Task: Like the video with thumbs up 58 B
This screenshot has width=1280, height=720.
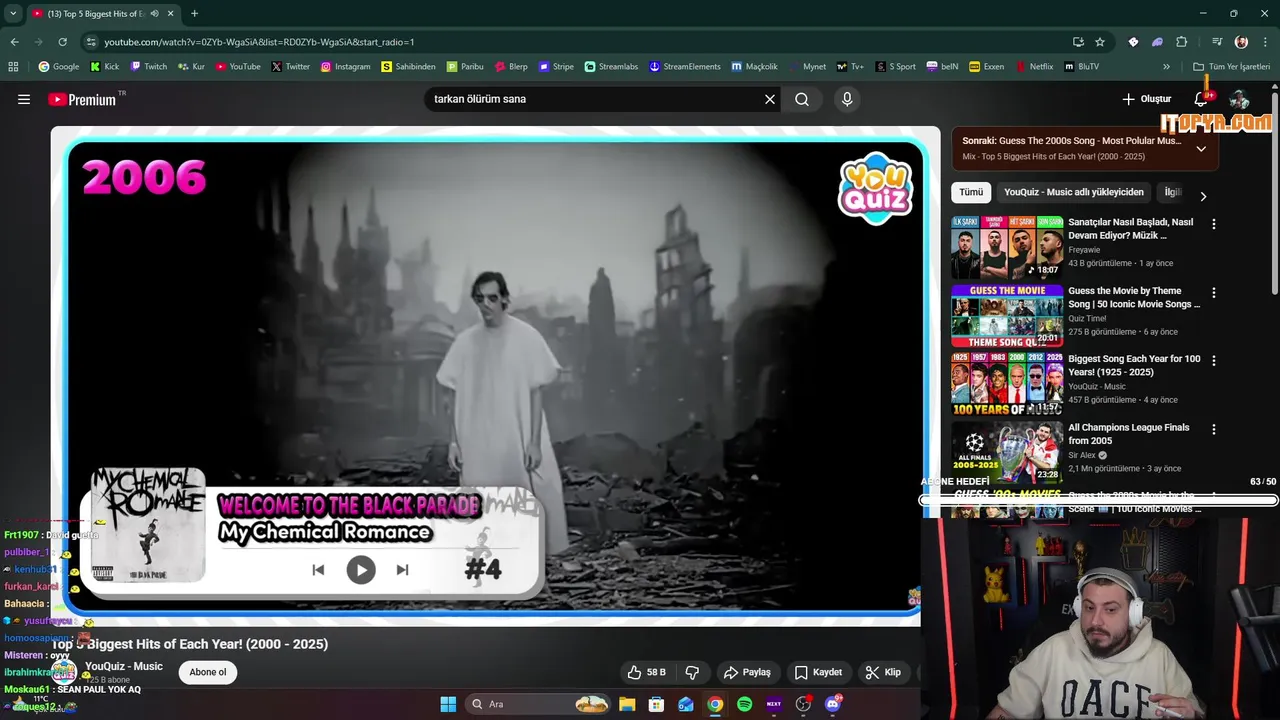Action: pos(646,672)
